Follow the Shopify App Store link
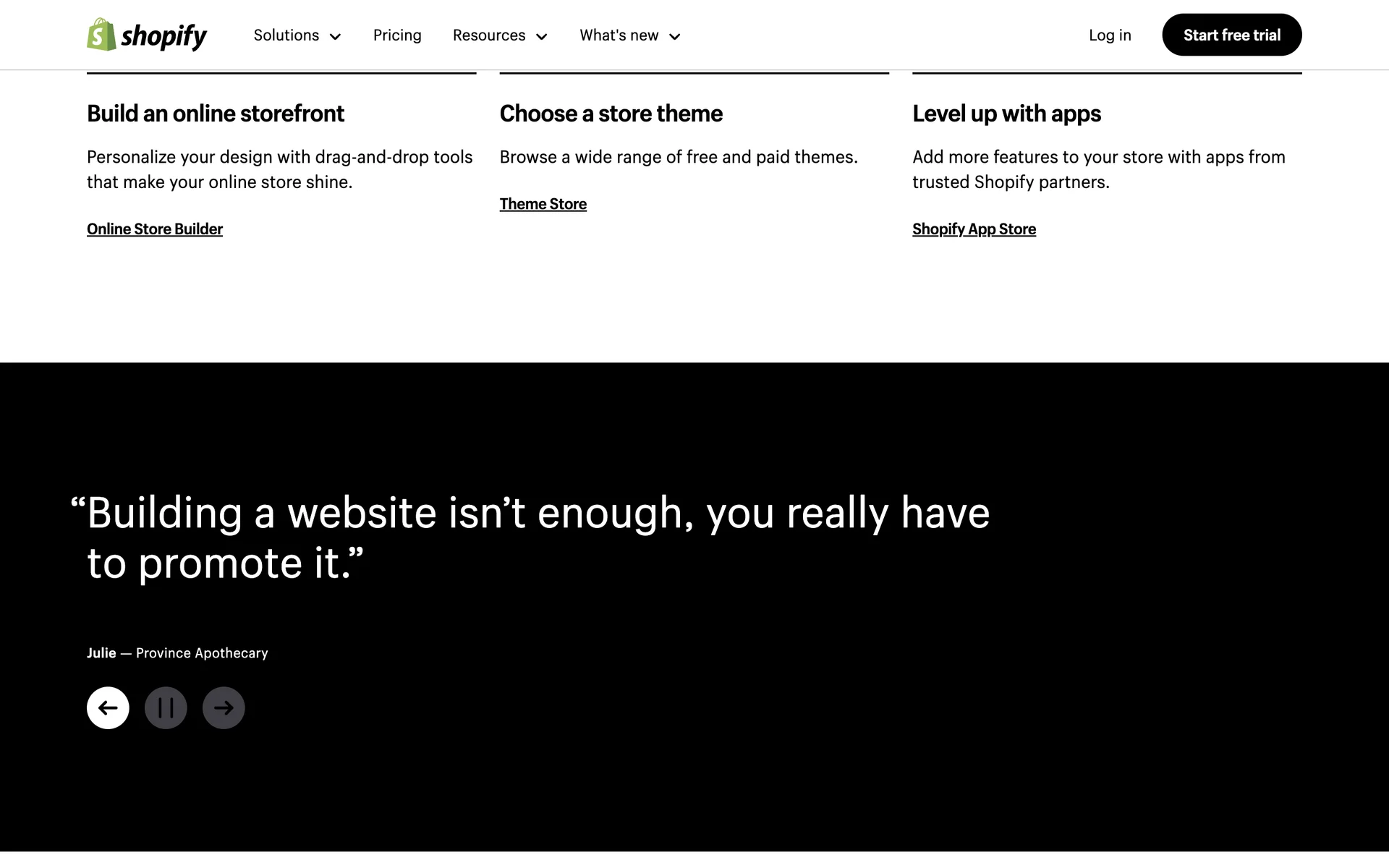Image resolution: width=1389 pixels, height=868 pixels. (974, 229)
